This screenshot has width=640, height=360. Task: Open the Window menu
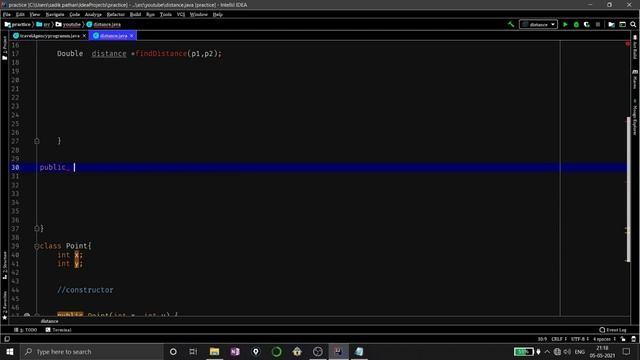click(x=199, y=14)
